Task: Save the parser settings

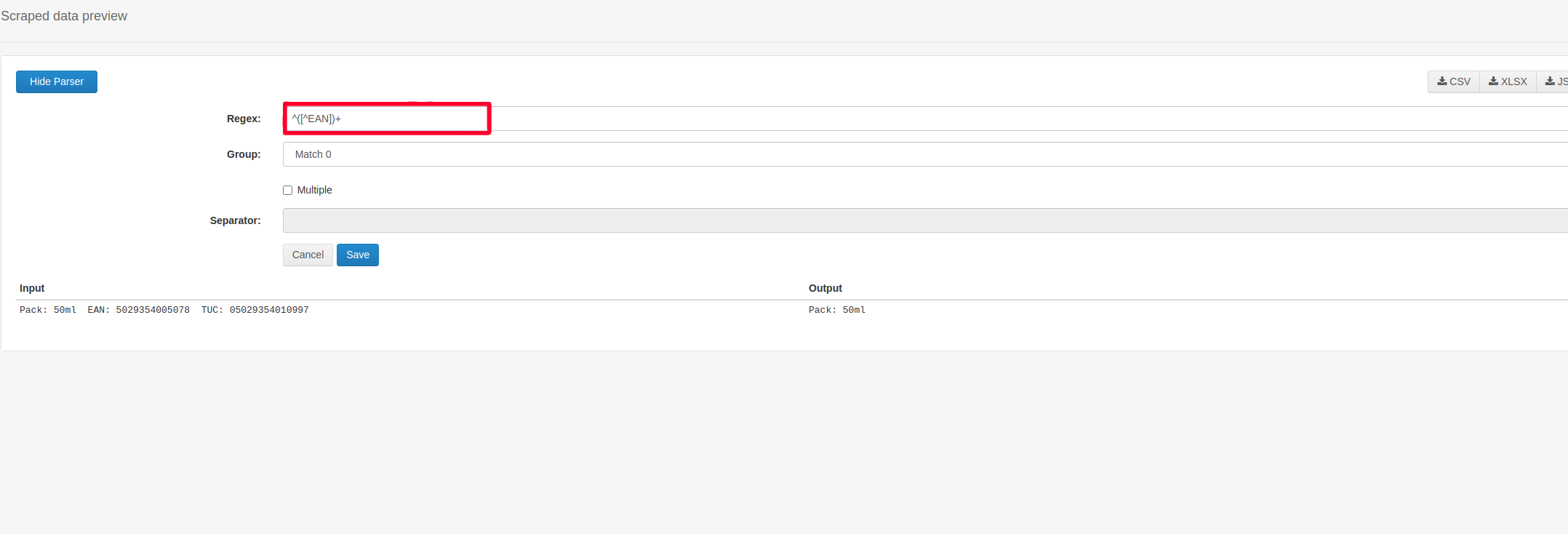Action: coord(357,255)
